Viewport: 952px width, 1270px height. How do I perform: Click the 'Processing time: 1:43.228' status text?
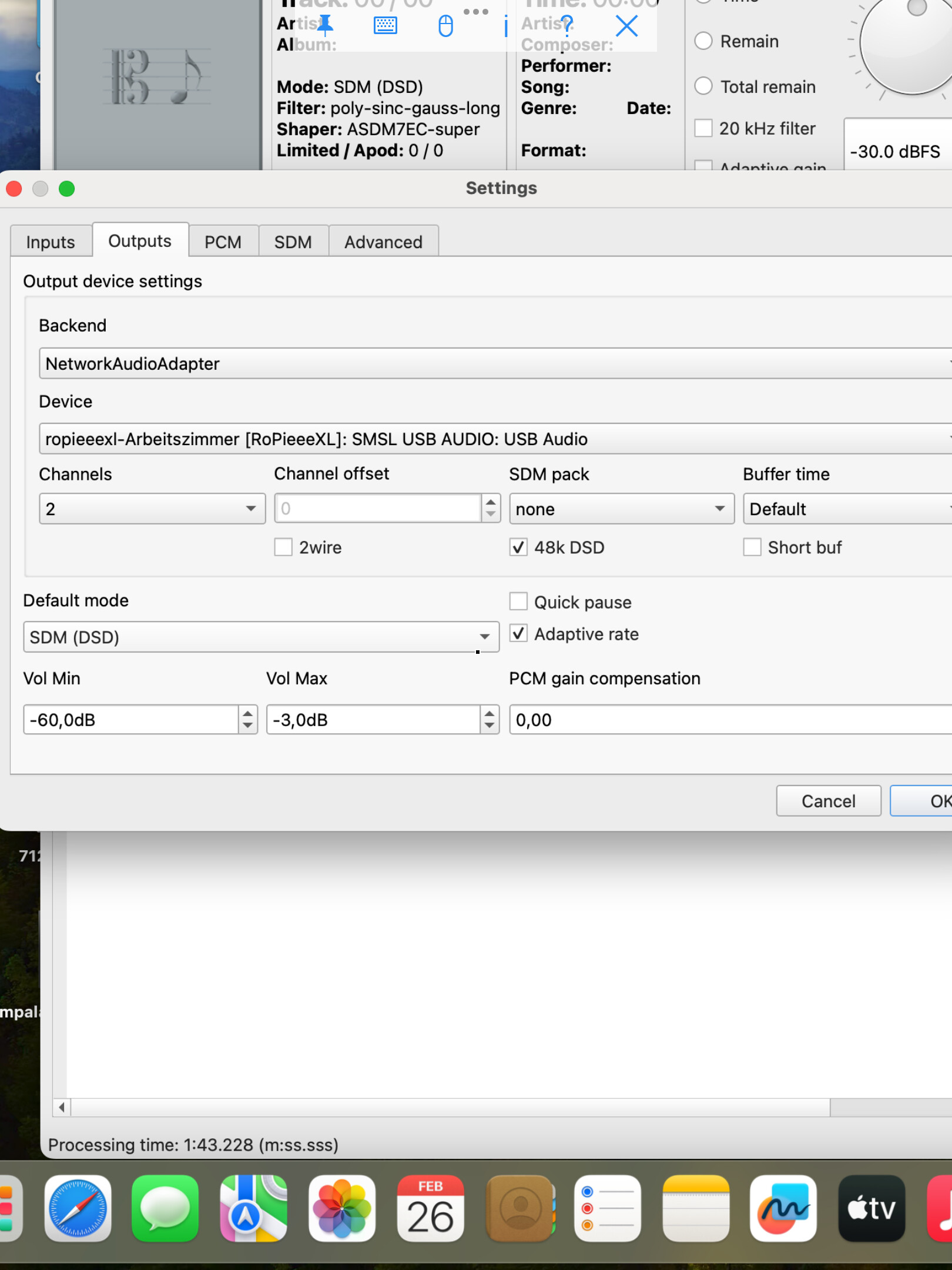(x=193, y=1145)
